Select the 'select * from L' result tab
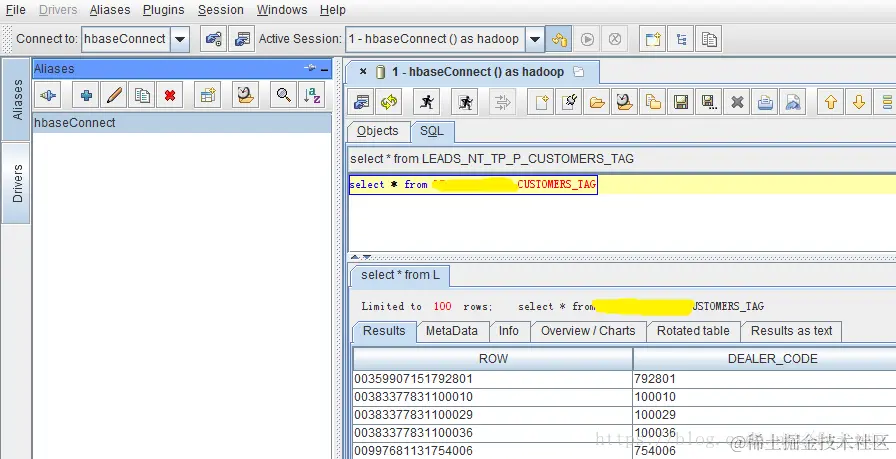896x459 pixels. (x=400, y=275)
